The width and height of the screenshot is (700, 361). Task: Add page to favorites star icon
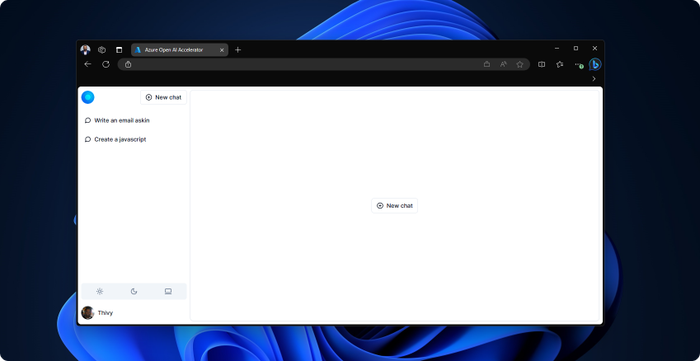pyautogui.click(x=520, y=64)
